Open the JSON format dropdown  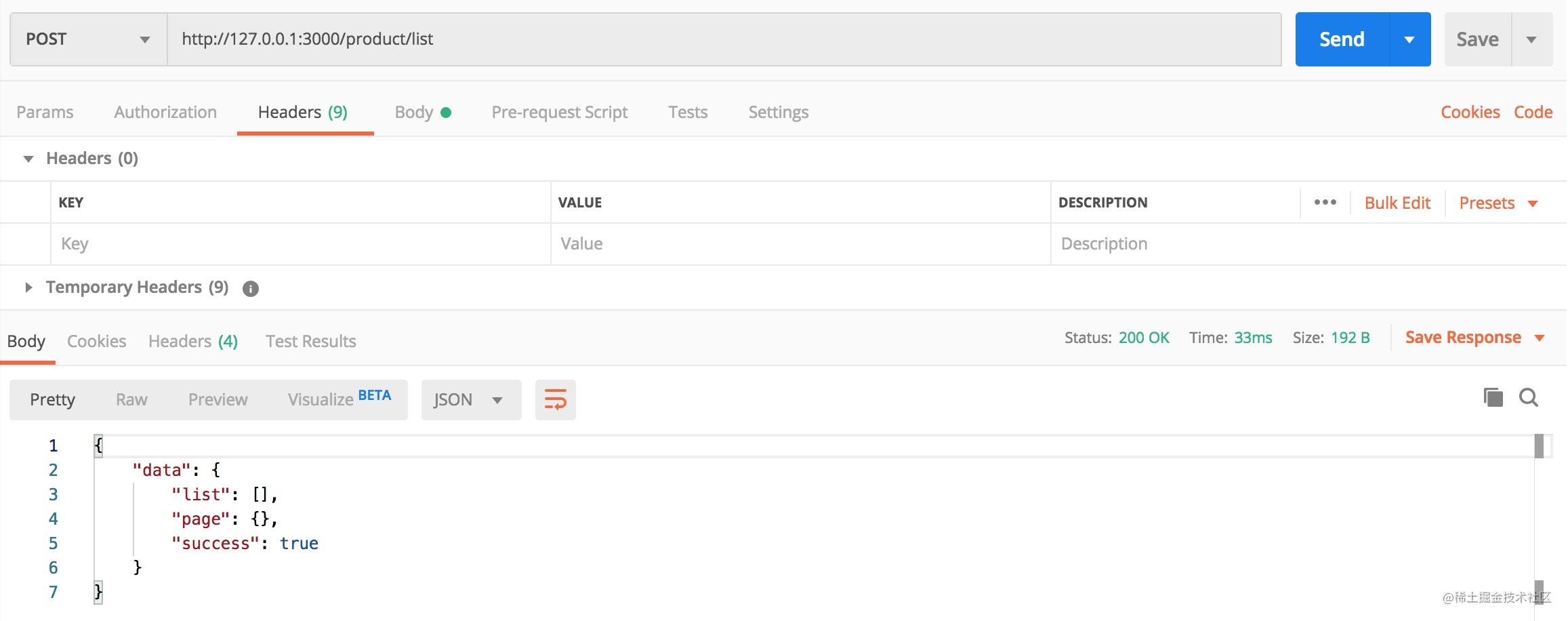pos(471,400)
